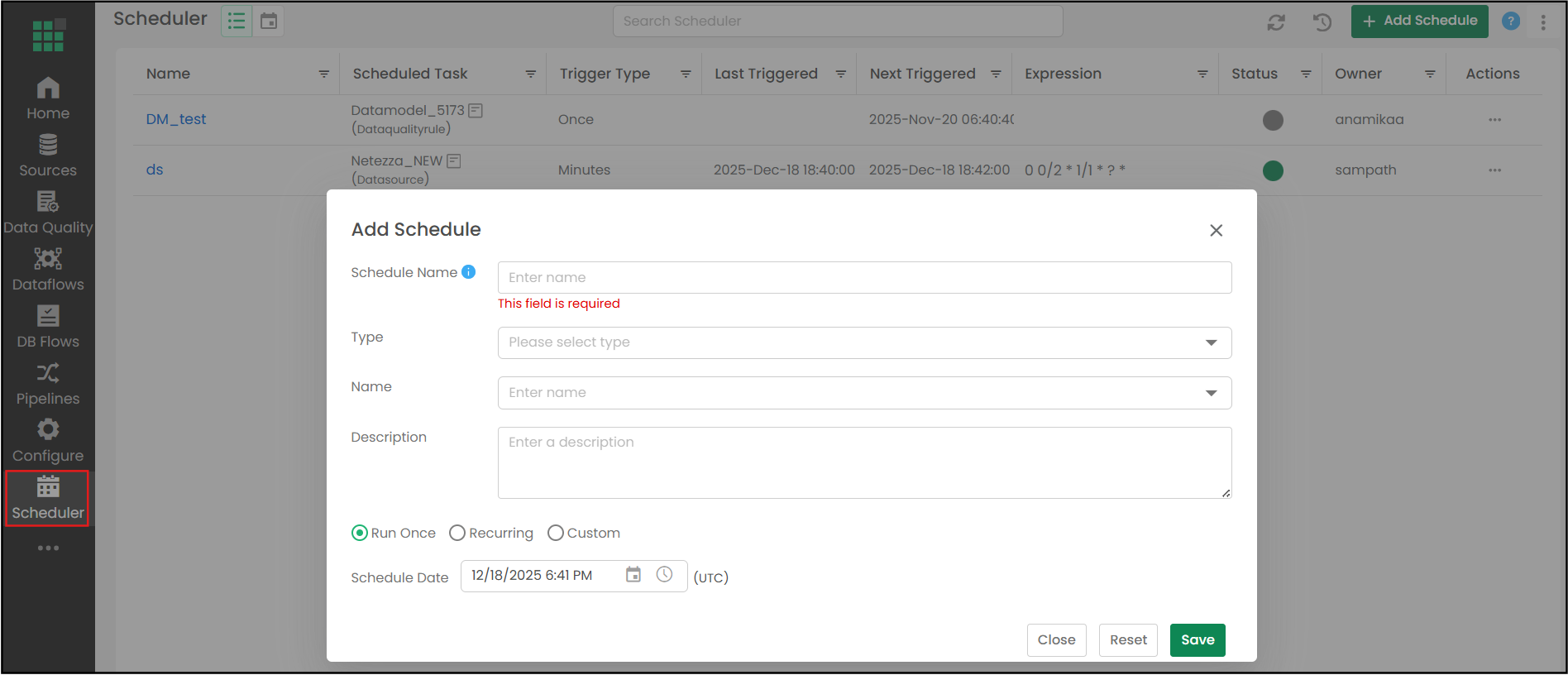
Task: Open filter for Scheduled Task column
Action: (x=531, y=74)
